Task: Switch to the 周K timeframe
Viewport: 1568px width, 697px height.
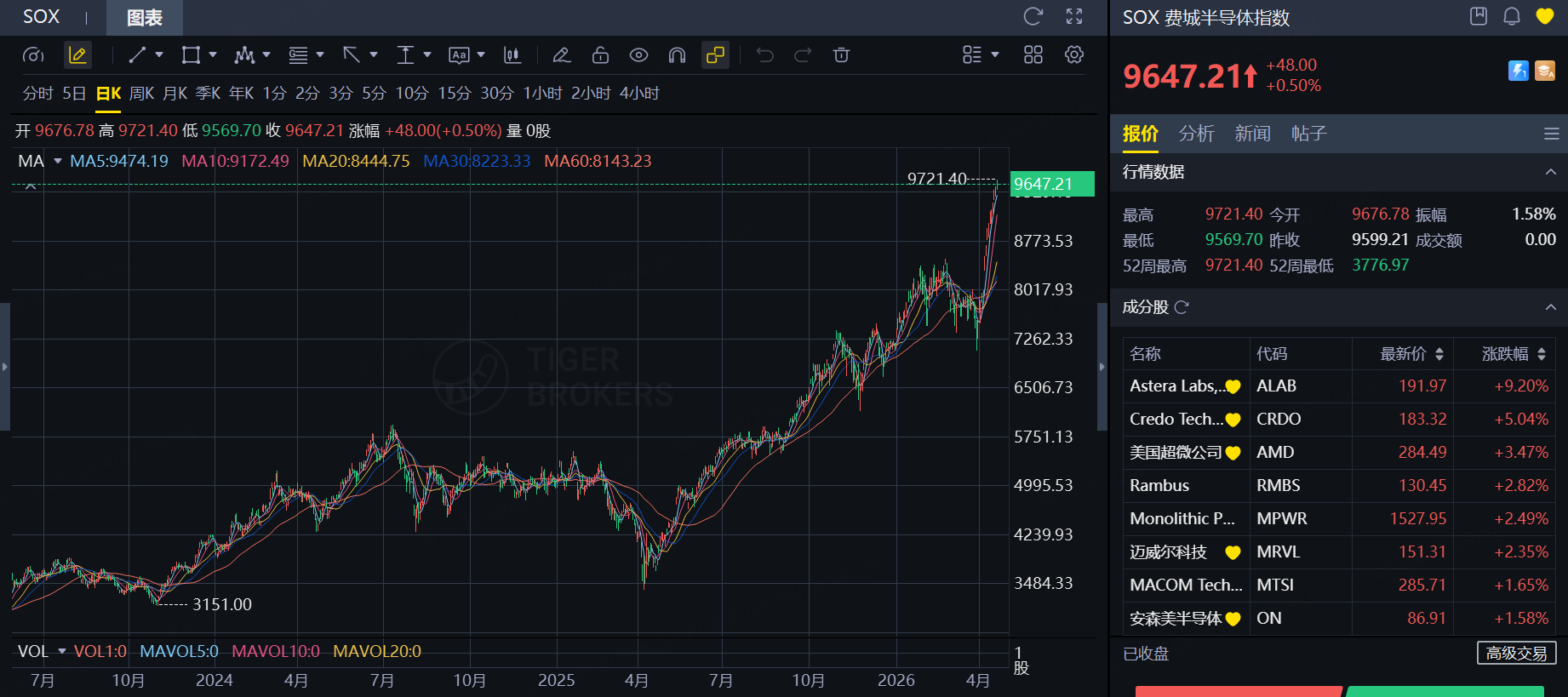Action: coord(141,94)
